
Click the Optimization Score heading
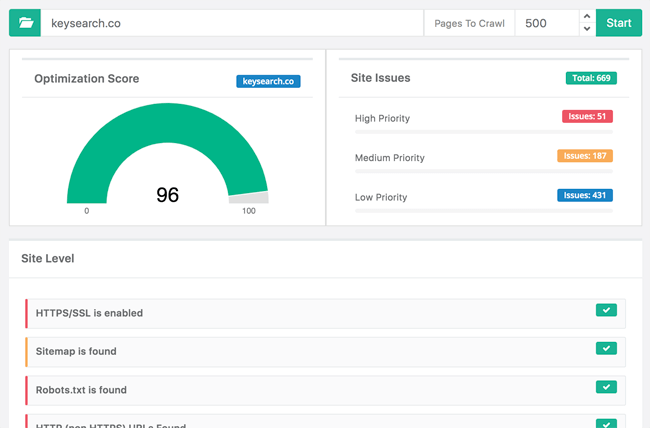(87, 79)
